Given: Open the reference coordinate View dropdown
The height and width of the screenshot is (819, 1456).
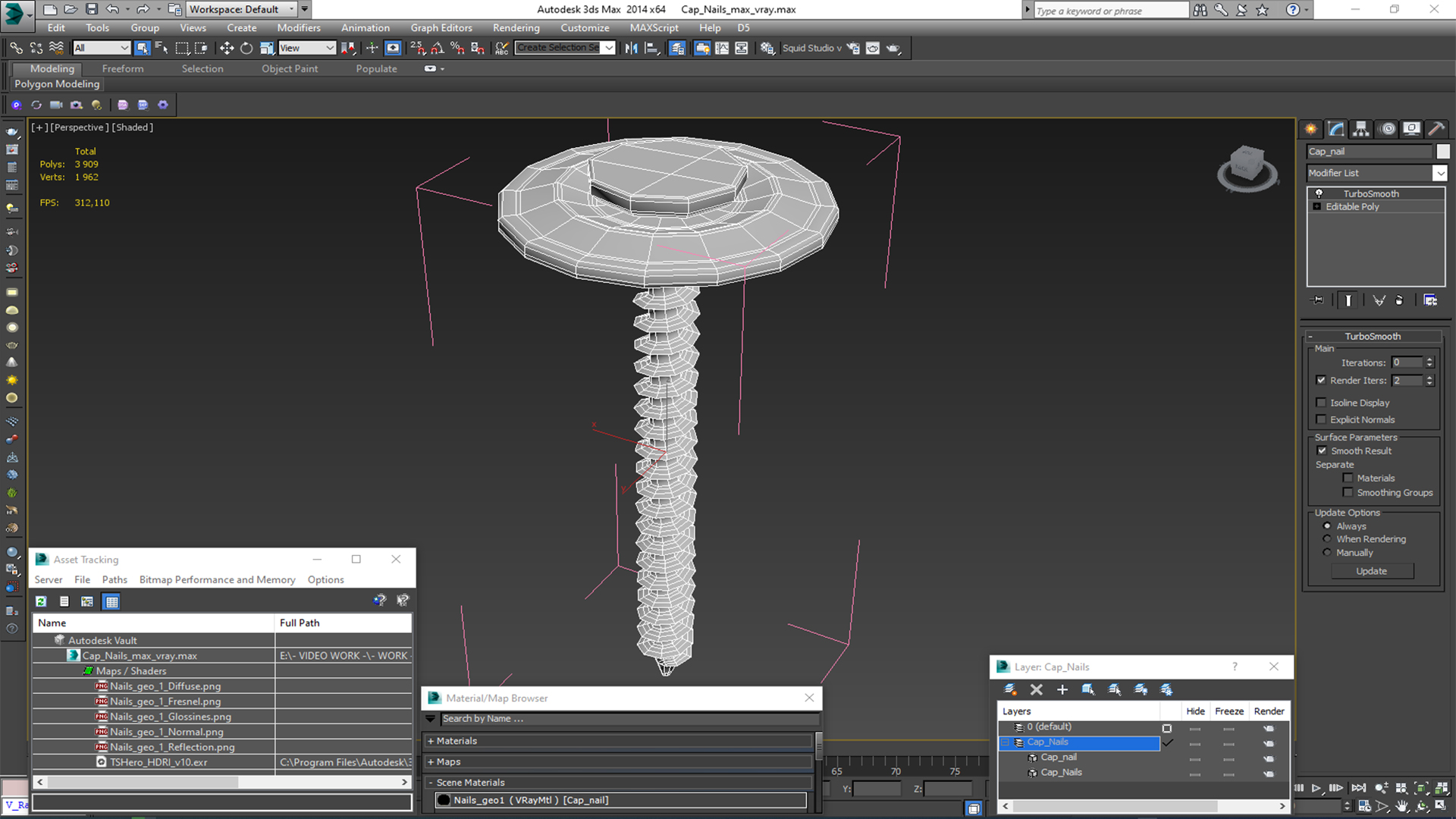Looking at the screenshot, I should [307, 48].
